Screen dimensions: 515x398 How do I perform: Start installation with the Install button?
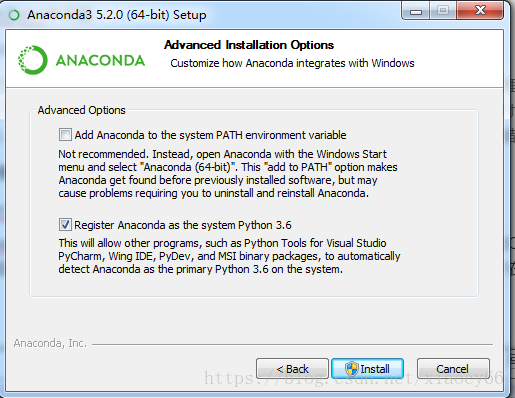pyautogui.click(x=368, y=369)
